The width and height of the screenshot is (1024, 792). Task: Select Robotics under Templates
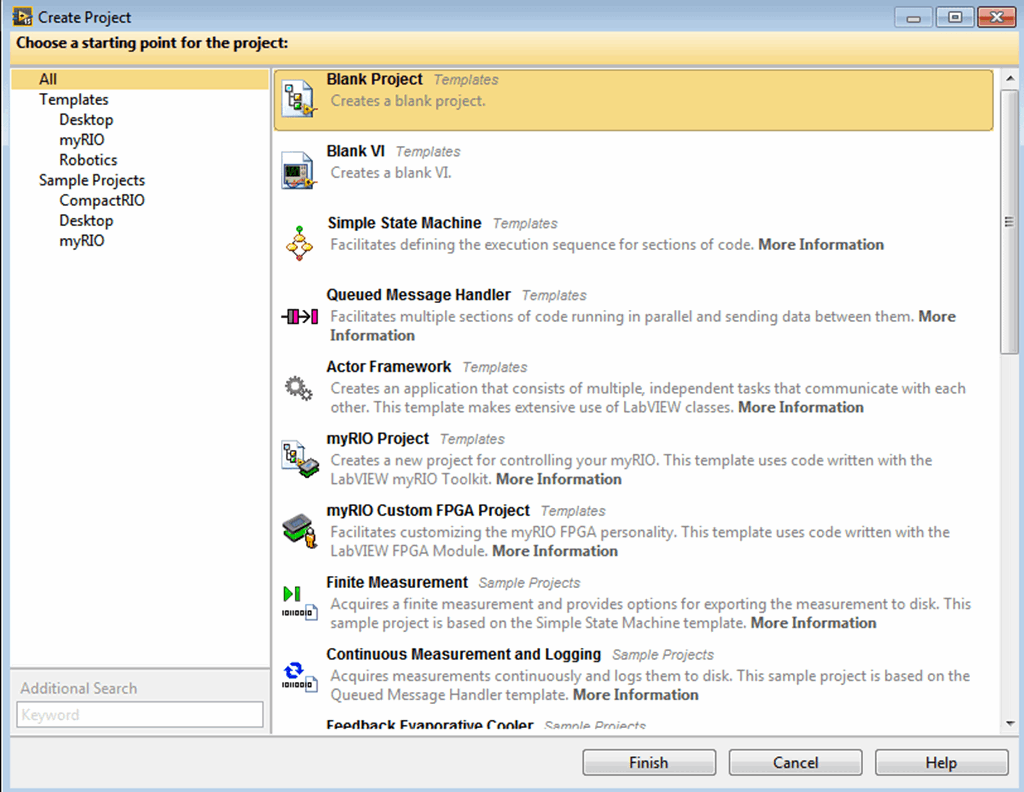coord(87,159)
